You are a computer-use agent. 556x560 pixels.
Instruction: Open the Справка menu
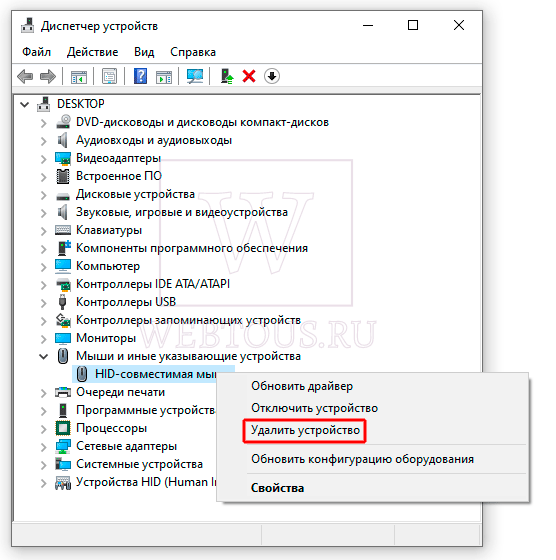(x=193, y=52)
